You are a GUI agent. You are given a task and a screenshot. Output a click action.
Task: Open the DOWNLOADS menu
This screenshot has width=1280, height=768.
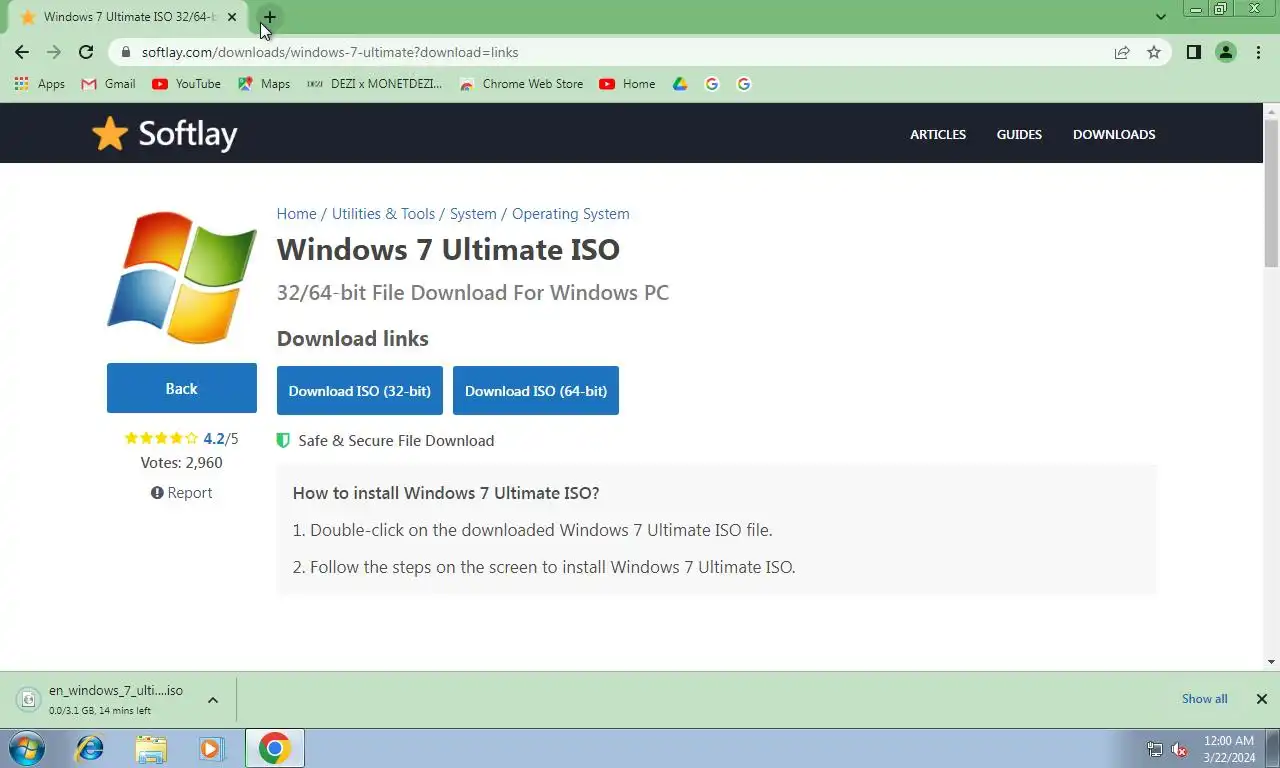click(1114, 134)
